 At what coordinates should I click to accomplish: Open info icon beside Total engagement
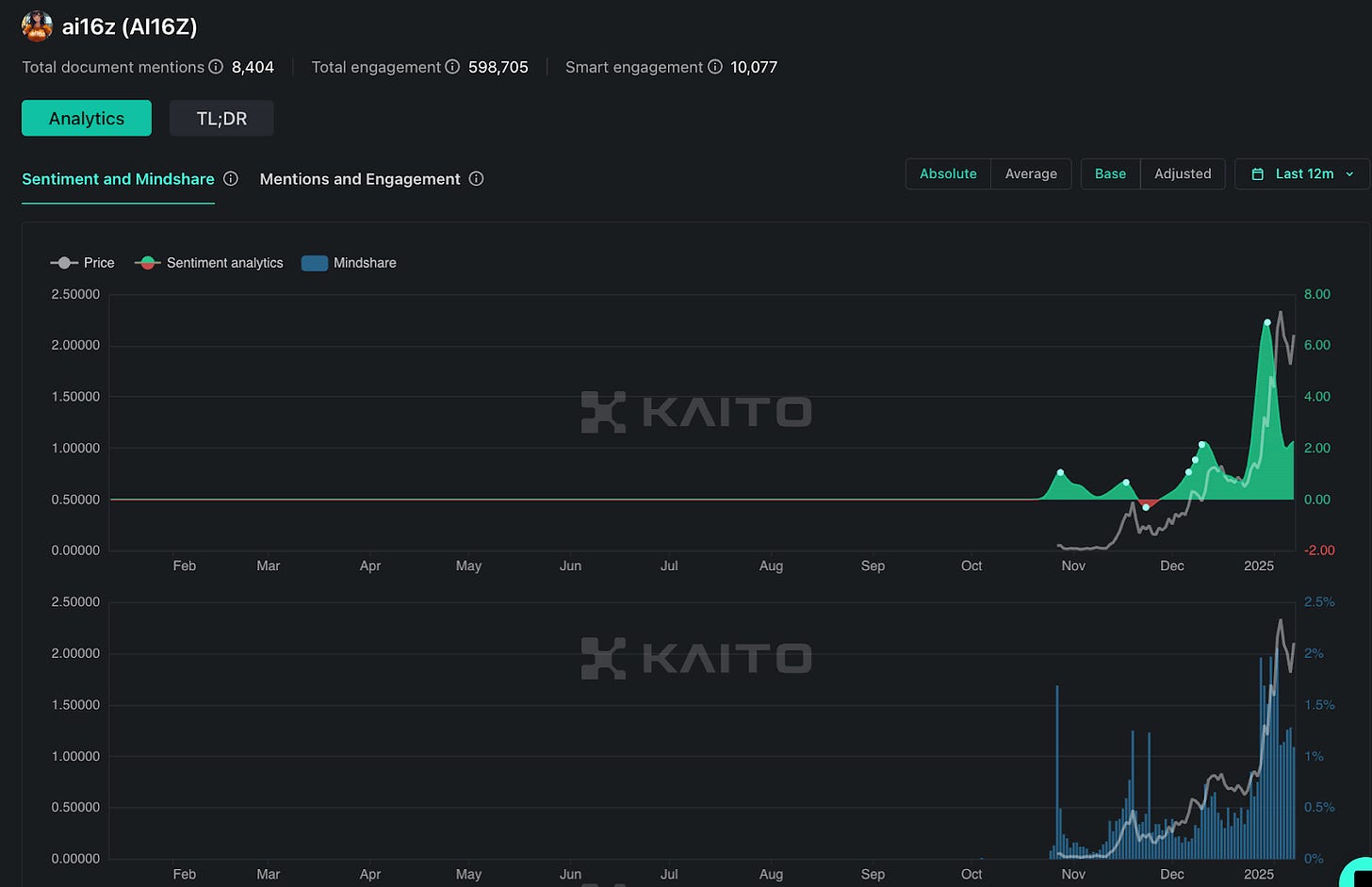click(452, 67)
